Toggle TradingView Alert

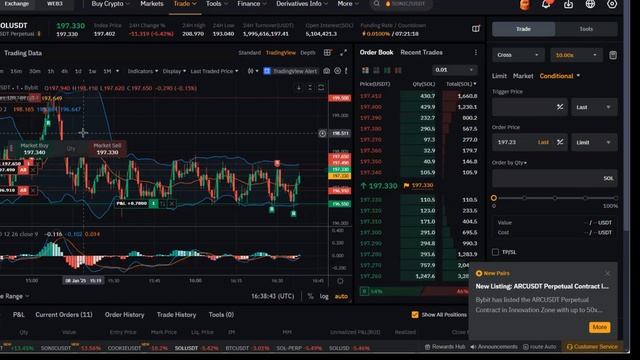click(x=290, y=71)
